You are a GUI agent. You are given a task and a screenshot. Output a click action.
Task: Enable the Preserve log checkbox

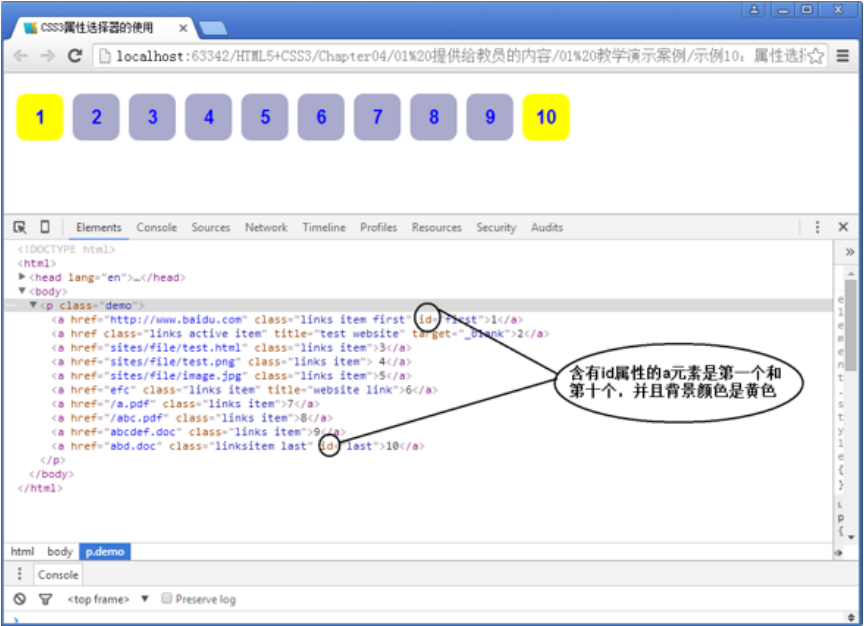pos(166,598)
